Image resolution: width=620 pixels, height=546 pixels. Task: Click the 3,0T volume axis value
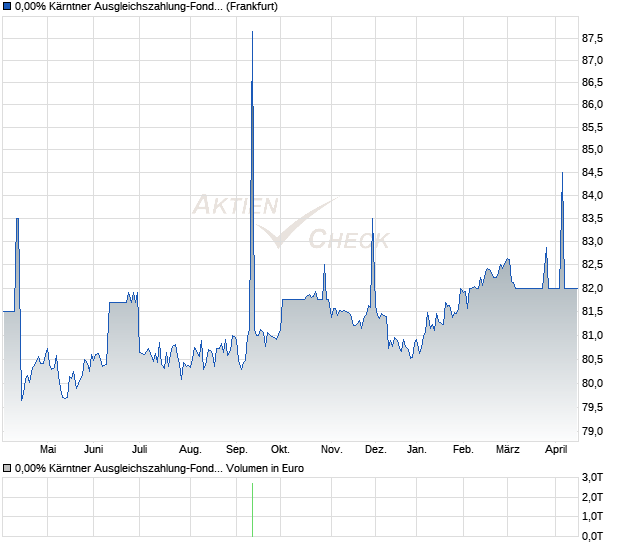point(592,476)
